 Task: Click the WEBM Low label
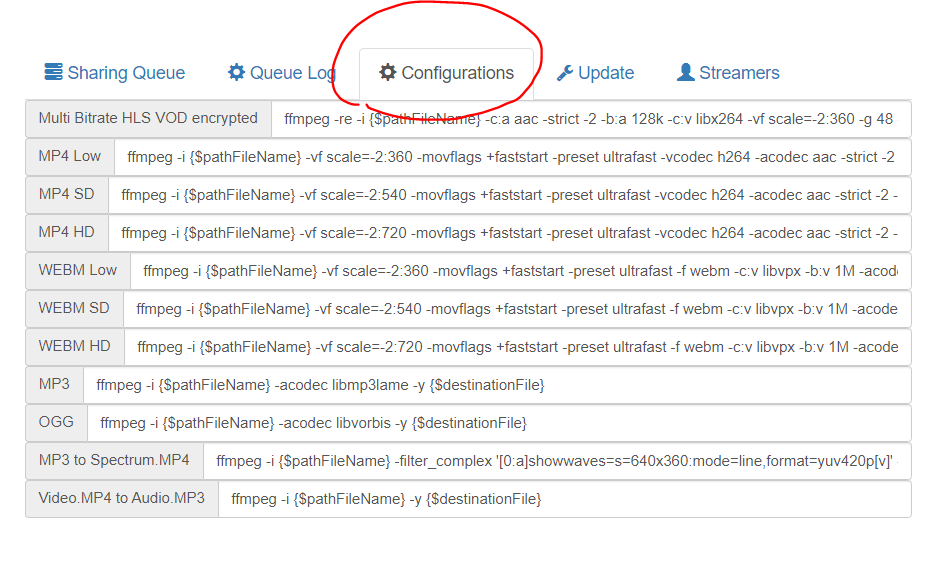78,271
